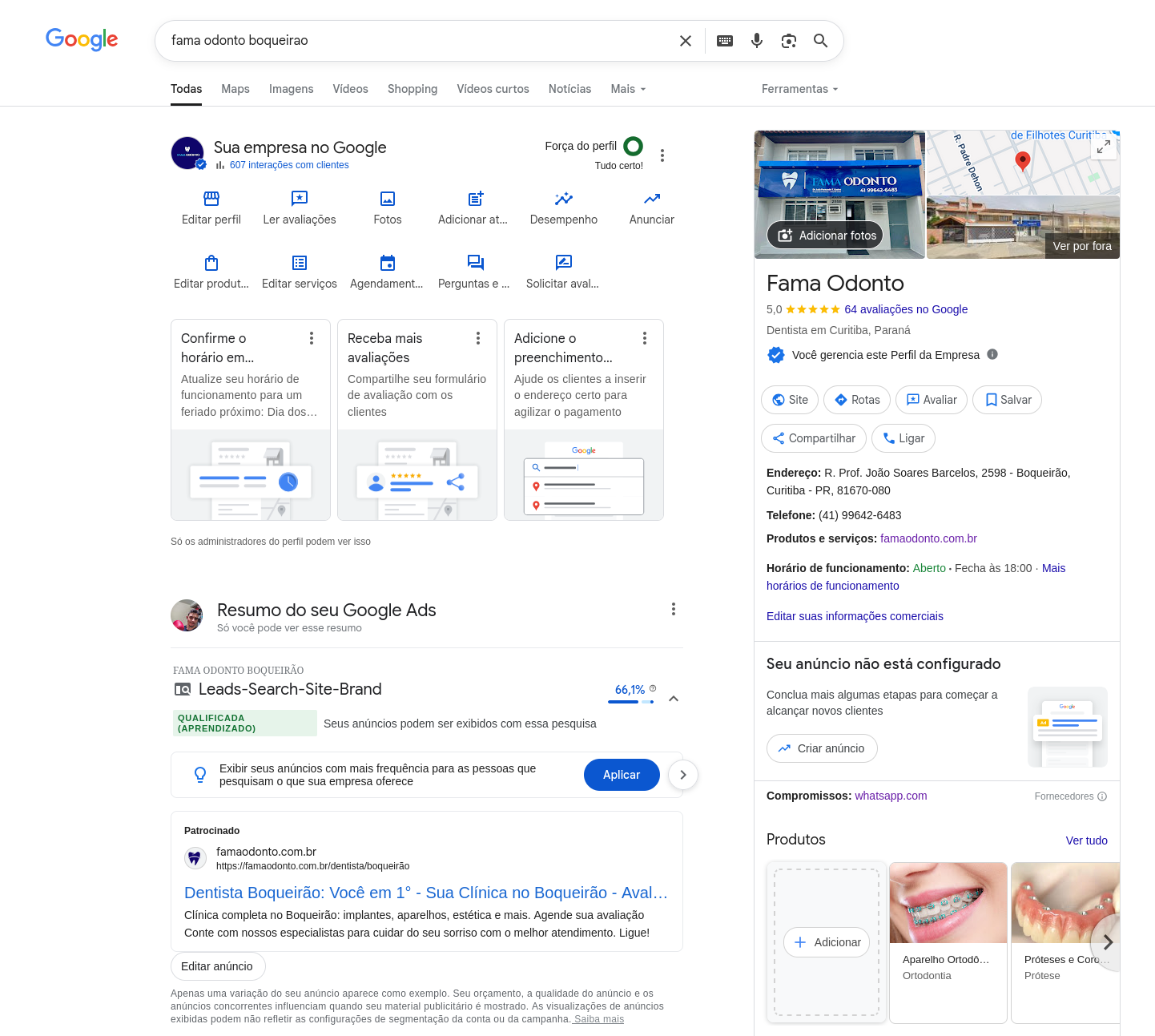Click the Aplicar button

click(x=622, y=775)
